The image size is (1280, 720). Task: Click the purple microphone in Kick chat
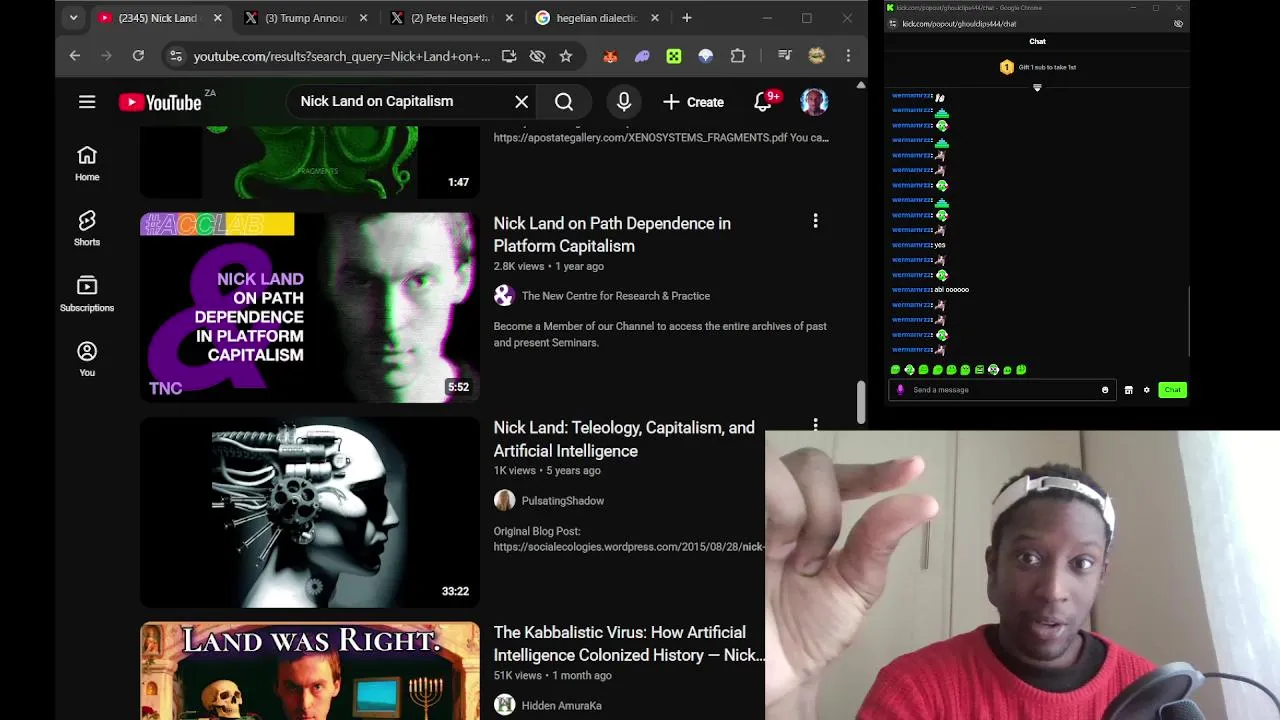pos(900,390)
